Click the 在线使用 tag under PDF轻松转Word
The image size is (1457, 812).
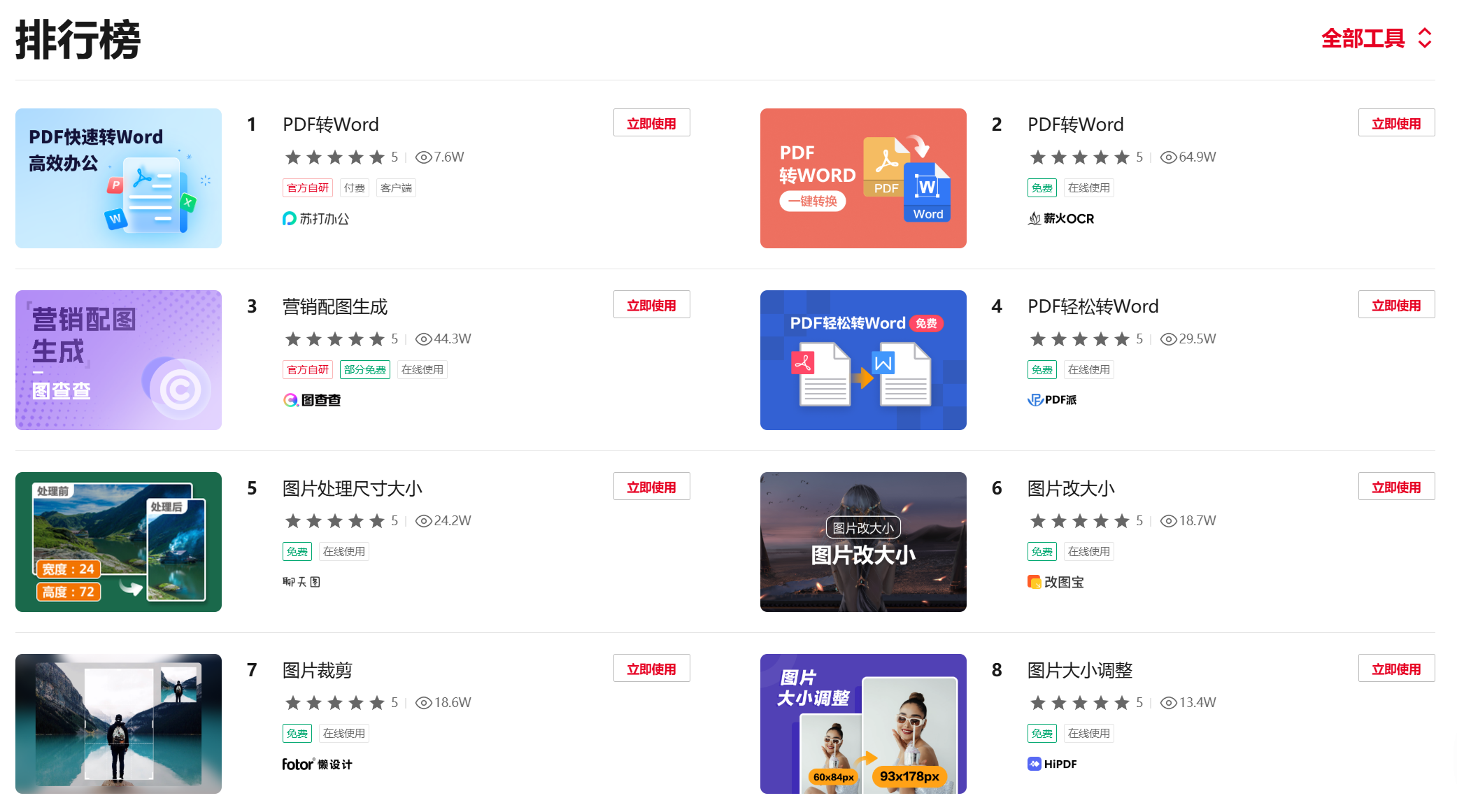click(1089, 369)
